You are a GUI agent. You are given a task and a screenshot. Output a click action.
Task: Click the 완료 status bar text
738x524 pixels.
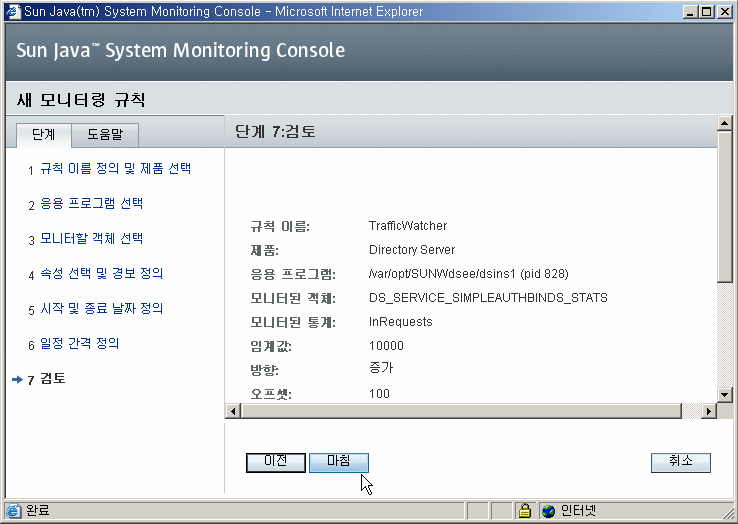(37, 511)
